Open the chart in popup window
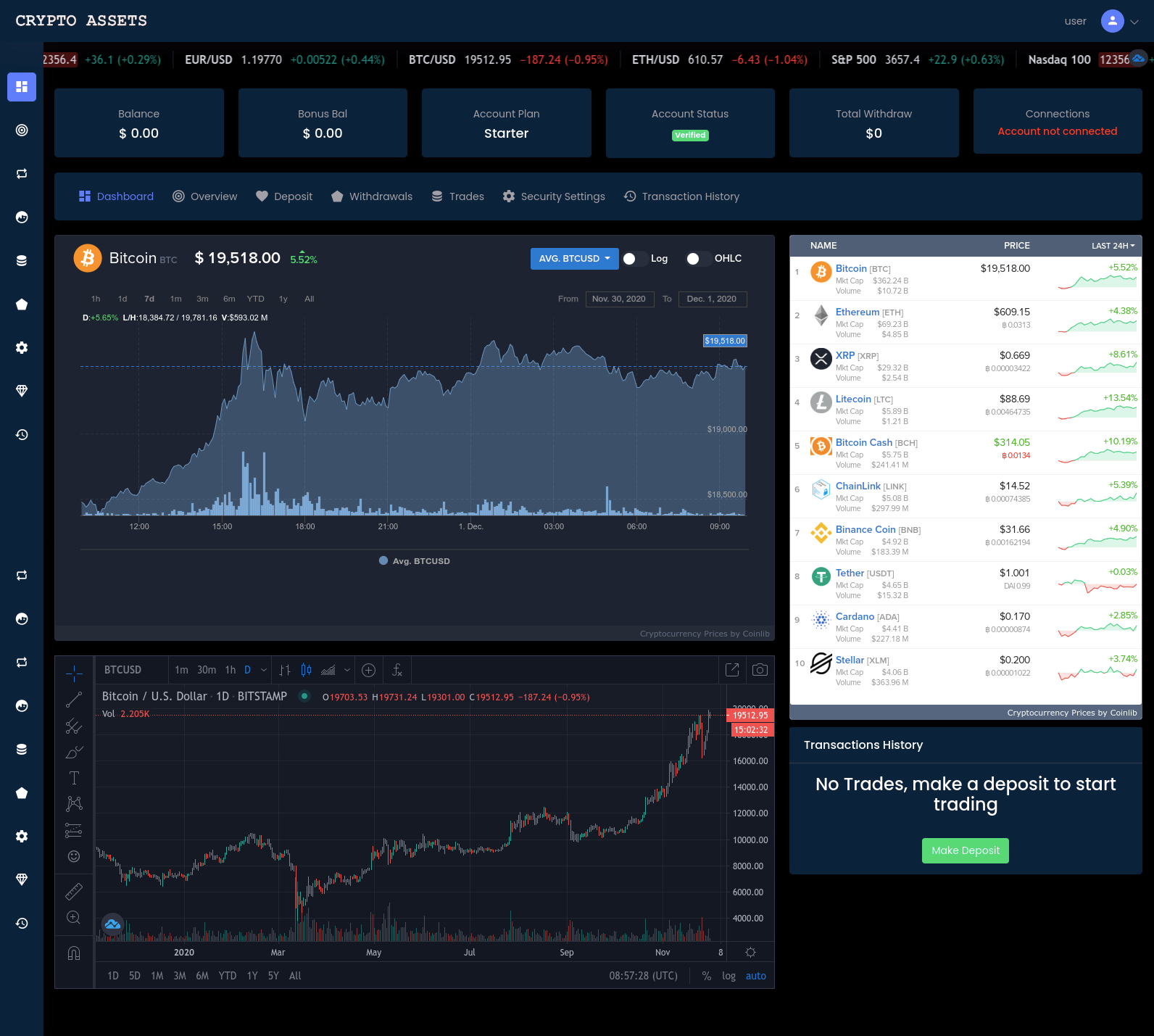1154x1036 pixels. coord(732,670)
